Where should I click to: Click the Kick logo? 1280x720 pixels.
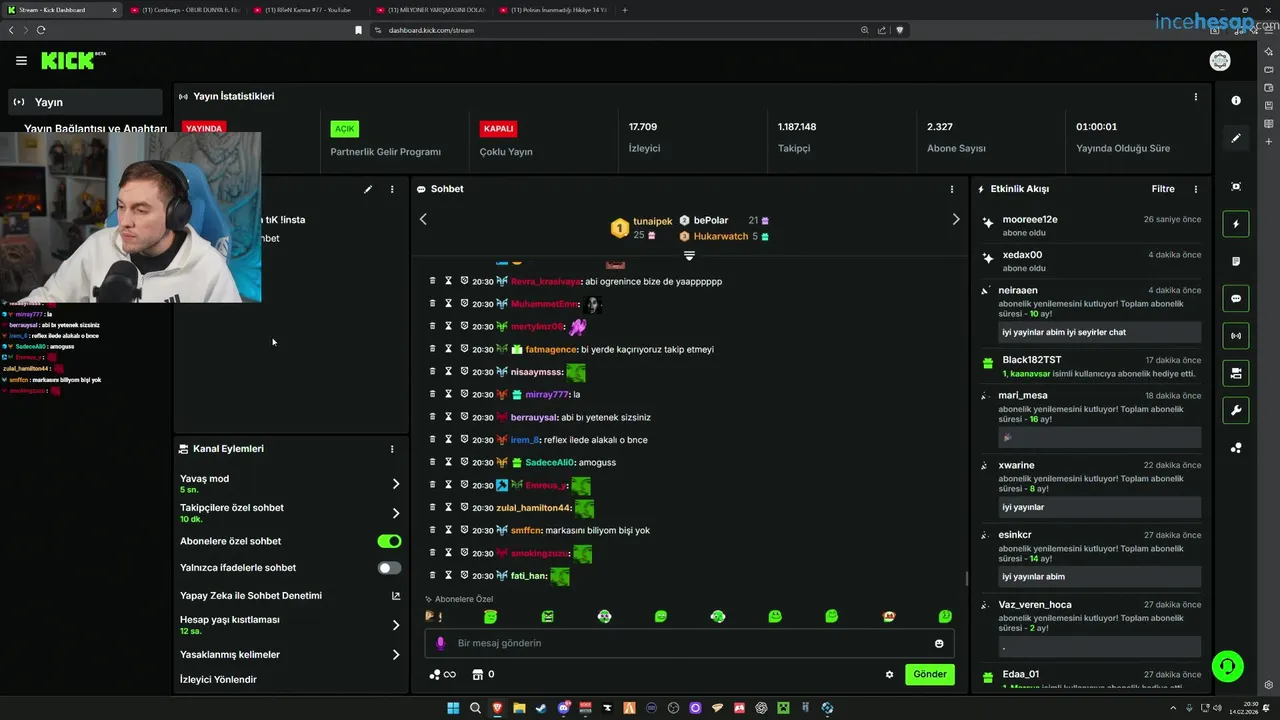tap(72, 61)
